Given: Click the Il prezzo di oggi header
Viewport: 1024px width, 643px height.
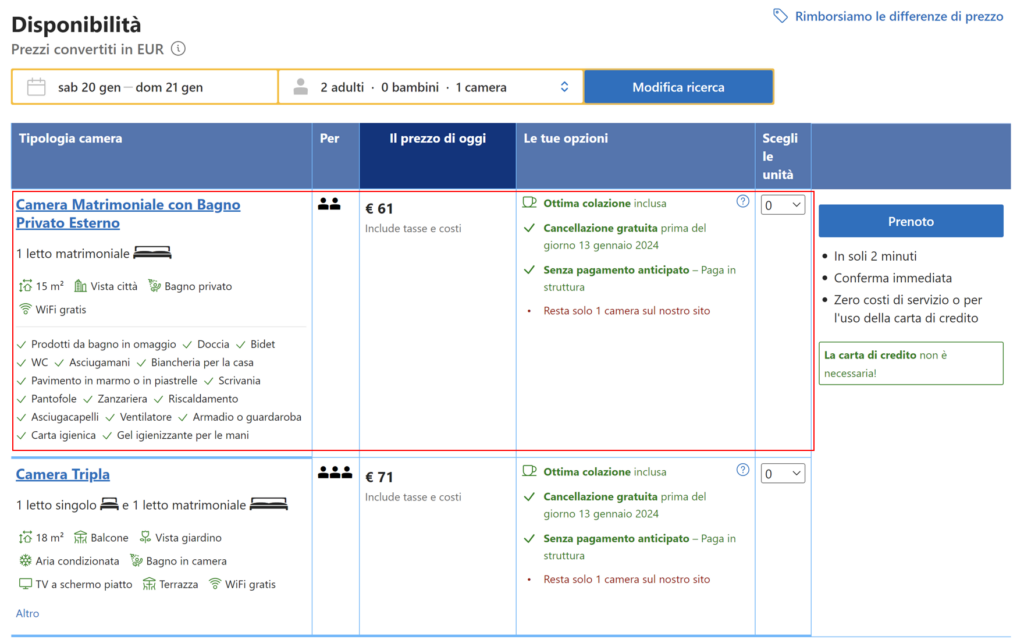Looking at the screenshot, I should [x=437, y=139].
